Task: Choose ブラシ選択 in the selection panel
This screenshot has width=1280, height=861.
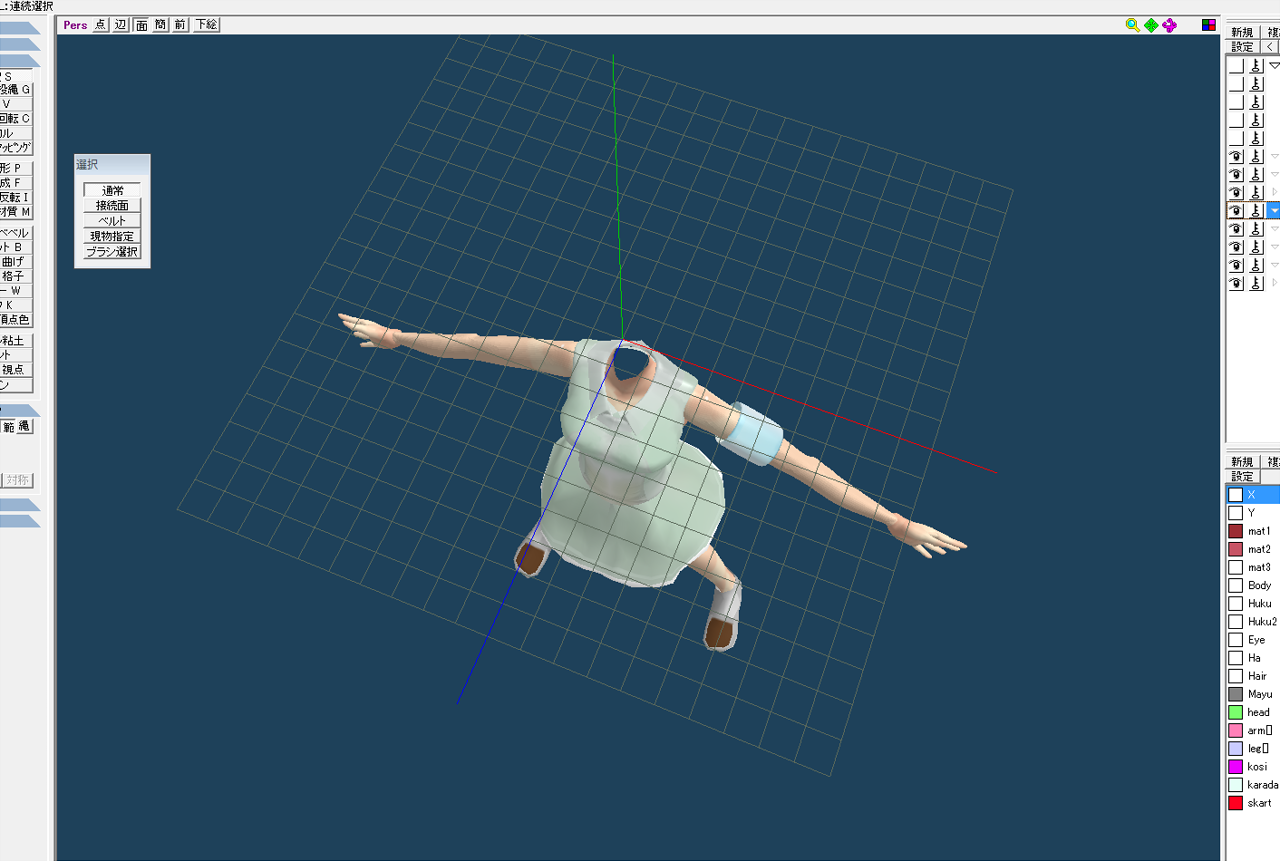Action: click(x=112, y=252)
